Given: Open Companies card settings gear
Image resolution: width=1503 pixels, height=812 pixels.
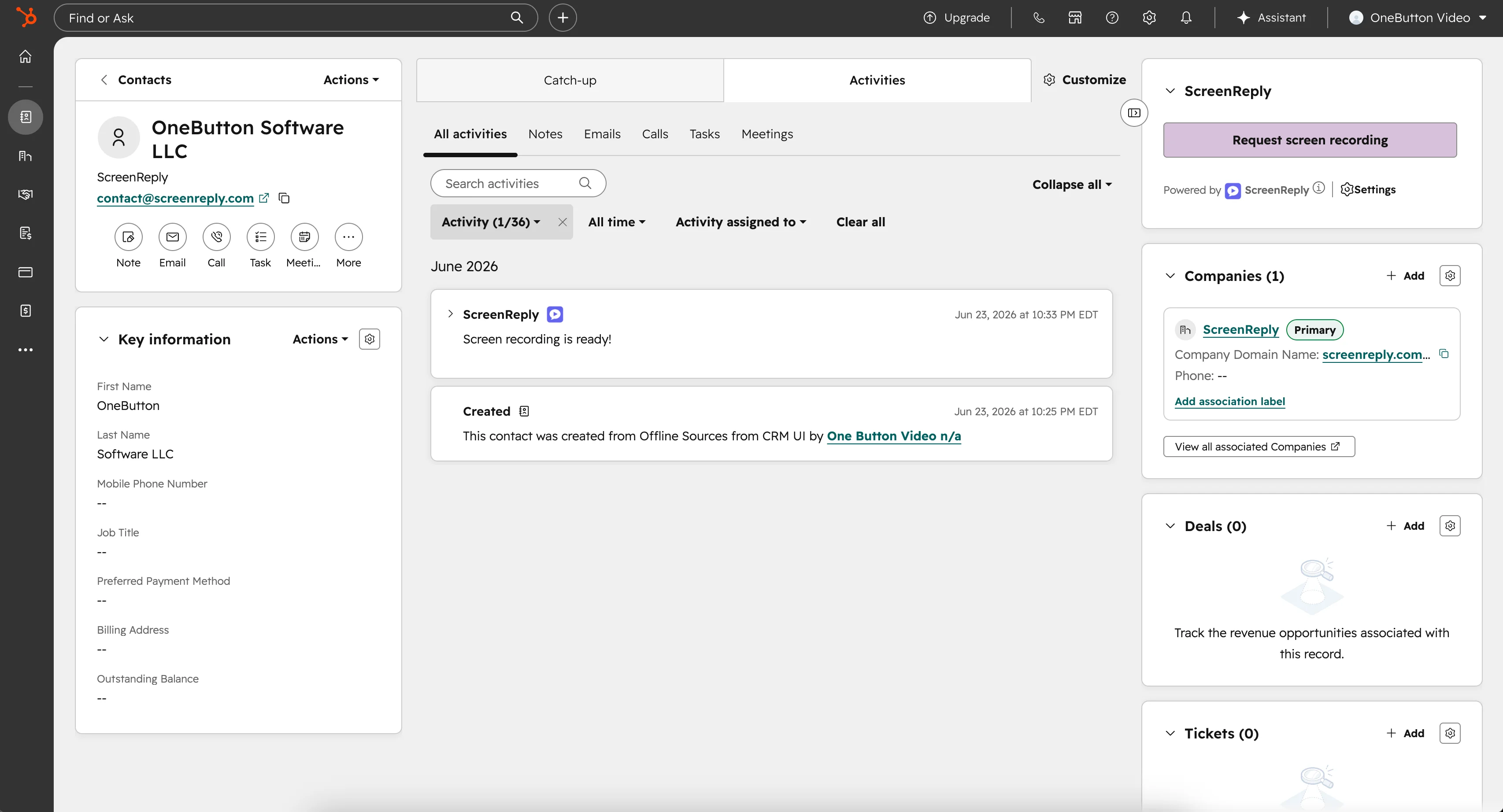Looking at the screenshot, I should [1450, 275].
